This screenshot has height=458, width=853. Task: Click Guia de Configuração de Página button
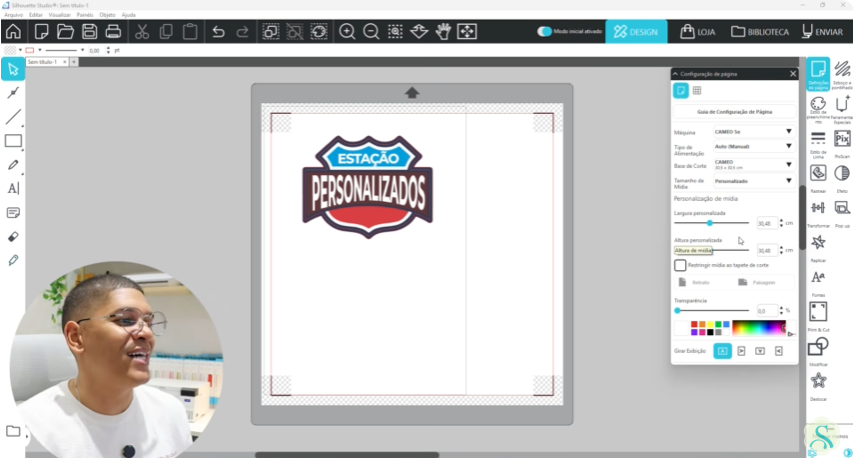(x=734, y=112)
